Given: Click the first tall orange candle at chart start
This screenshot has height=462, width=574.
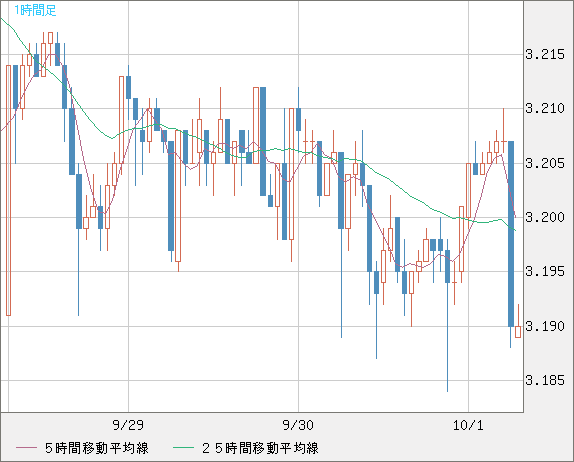Looking at the screenshot, I should pyautogui.click(x=8, y=190).
